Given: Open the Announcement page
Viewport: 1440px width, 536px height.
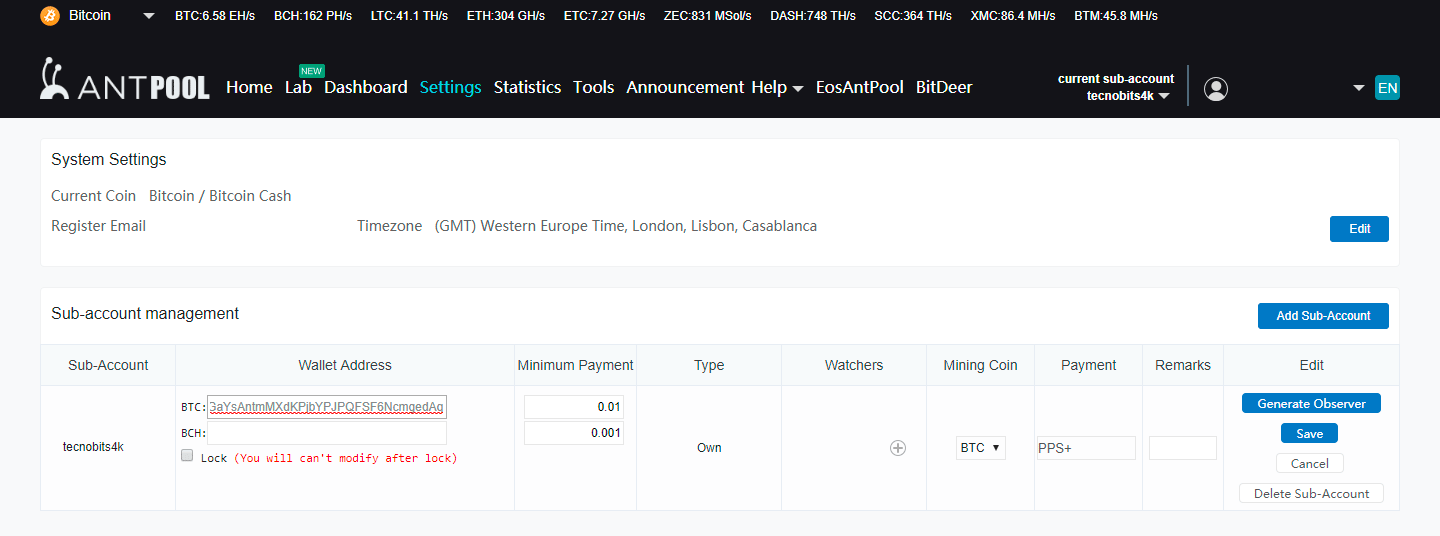Looking at the screenshot, I should click(685, 87).
